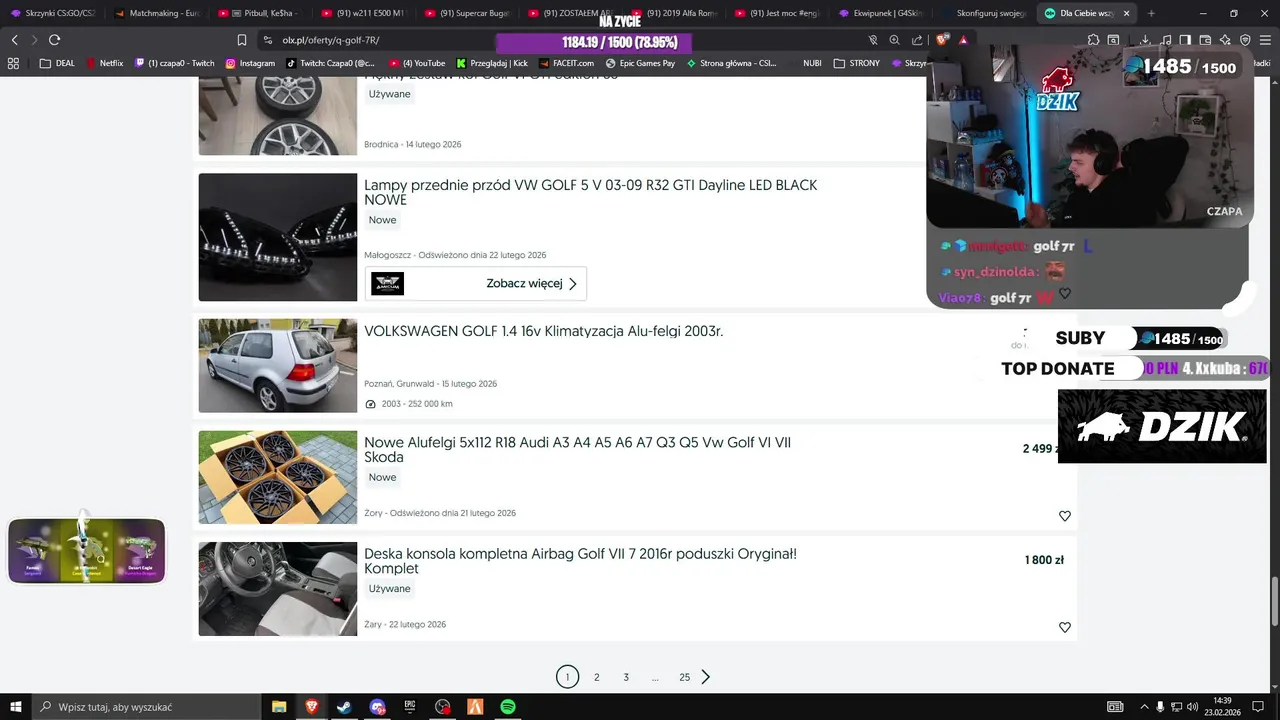Open Leo AI sparkle icon
Screen dimensions: 1280x720
click(x=1225, y=40)
